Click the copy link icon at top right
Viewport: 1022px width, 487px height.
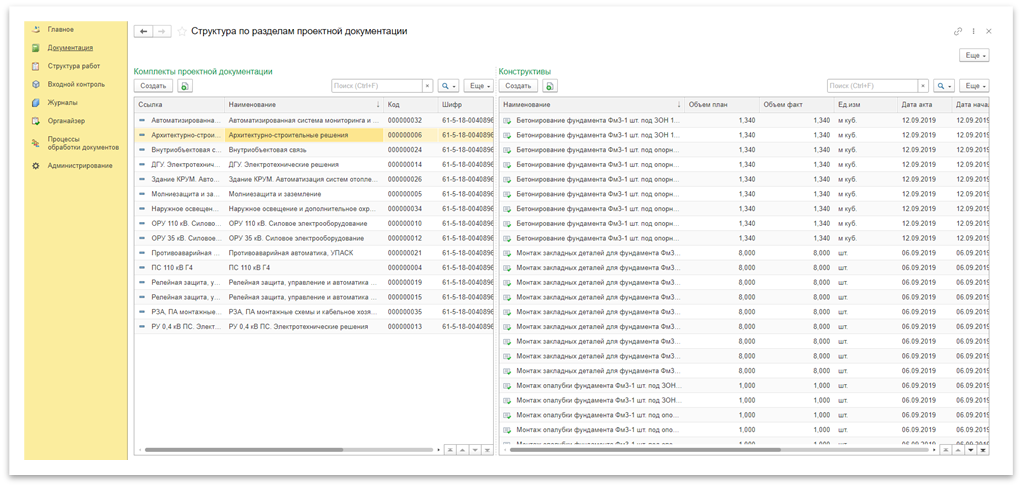[958, 32]
